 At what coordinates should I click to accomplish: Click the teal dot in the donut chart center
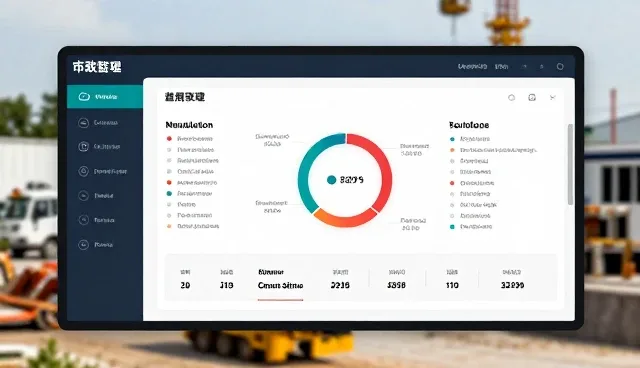point(331,180)
